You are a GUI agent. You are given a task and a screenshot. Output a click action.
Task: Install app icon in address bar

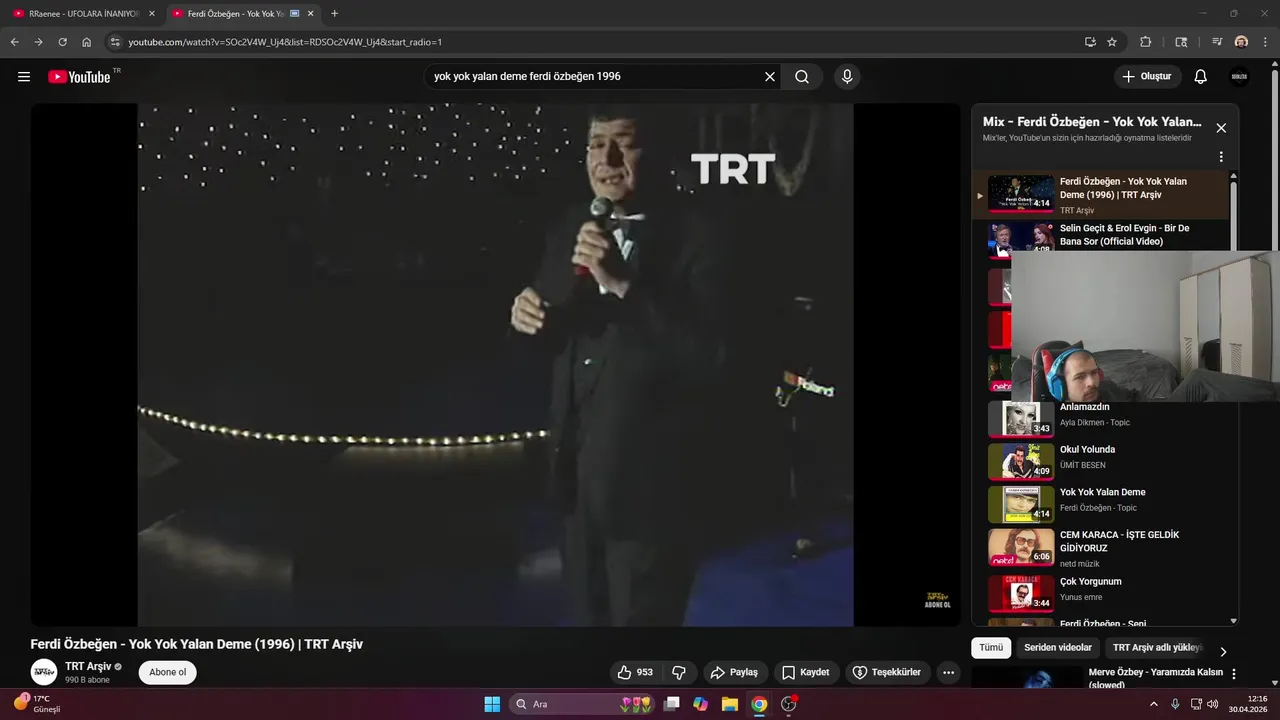(x=1090, y=42)
